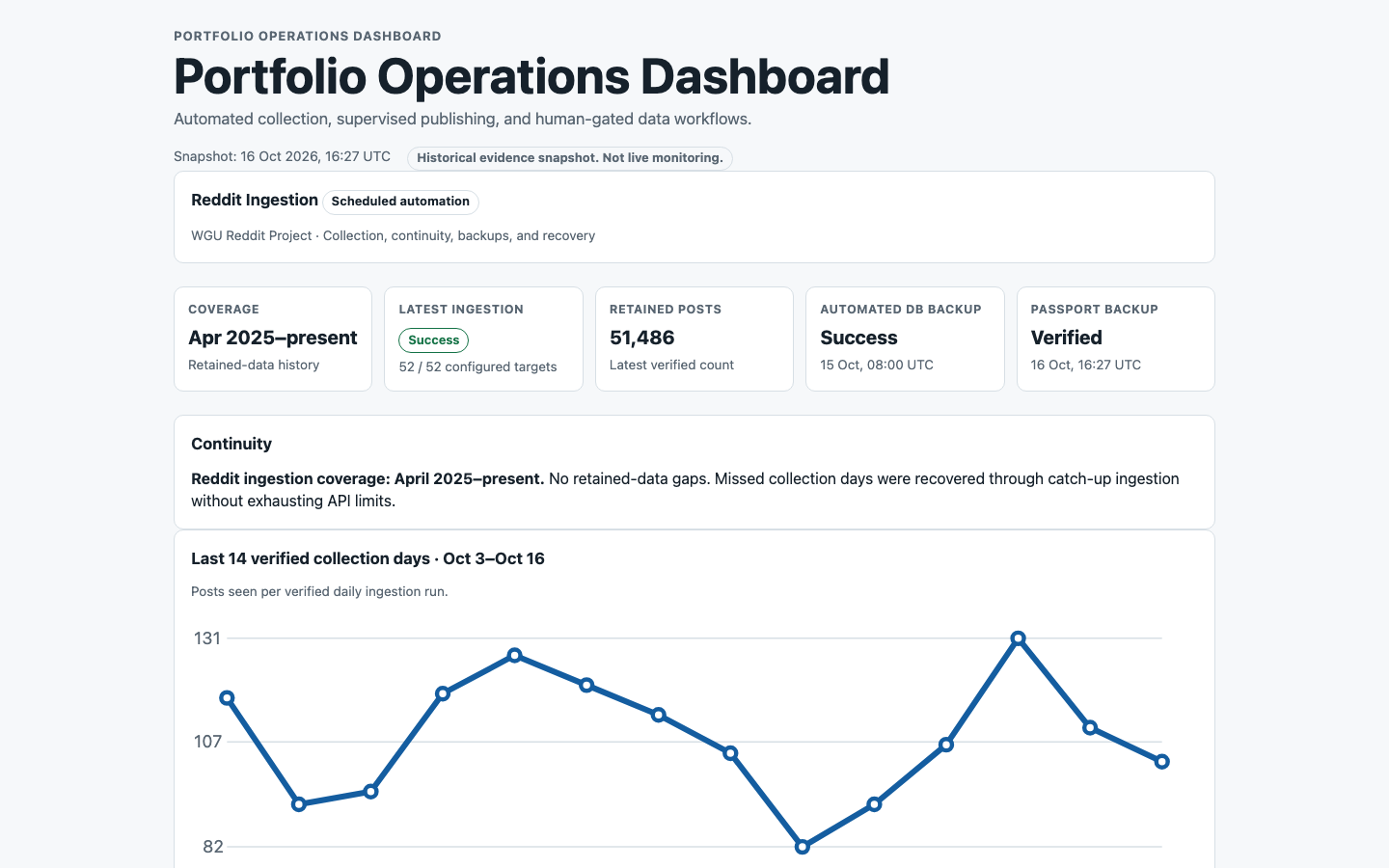
Task: Click the LATEST INGESTION card label
Action: click(461, 310)
